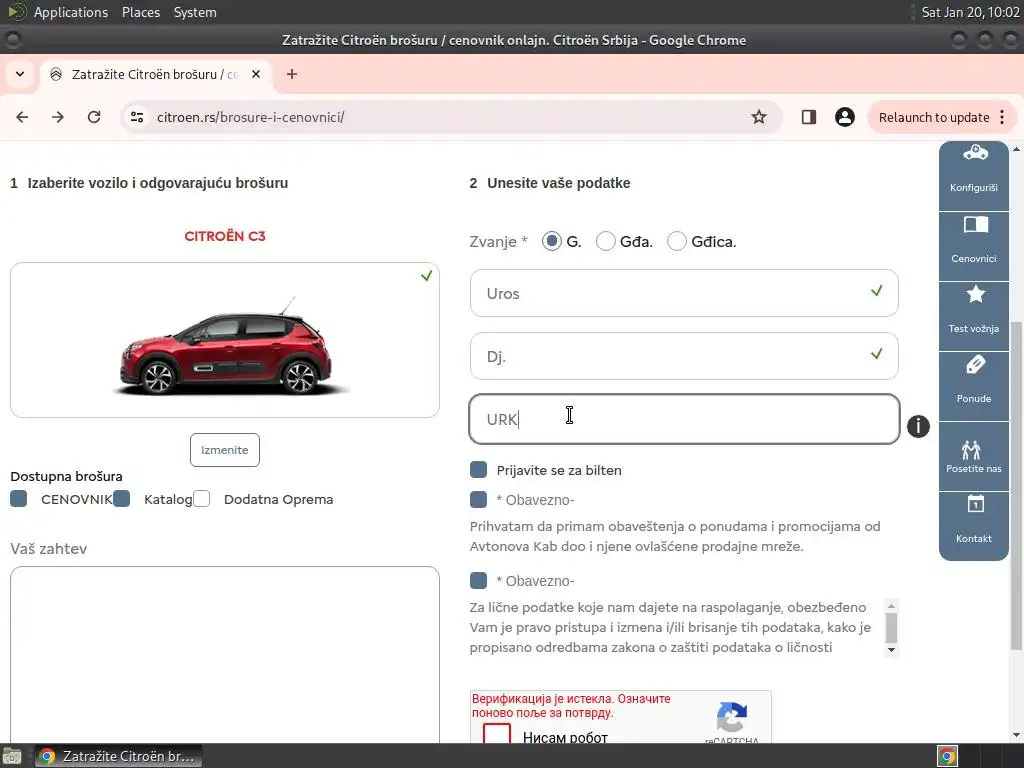Open the Places menu
The height and width of the screenshot is (768, 1024).
click(140, 12)
